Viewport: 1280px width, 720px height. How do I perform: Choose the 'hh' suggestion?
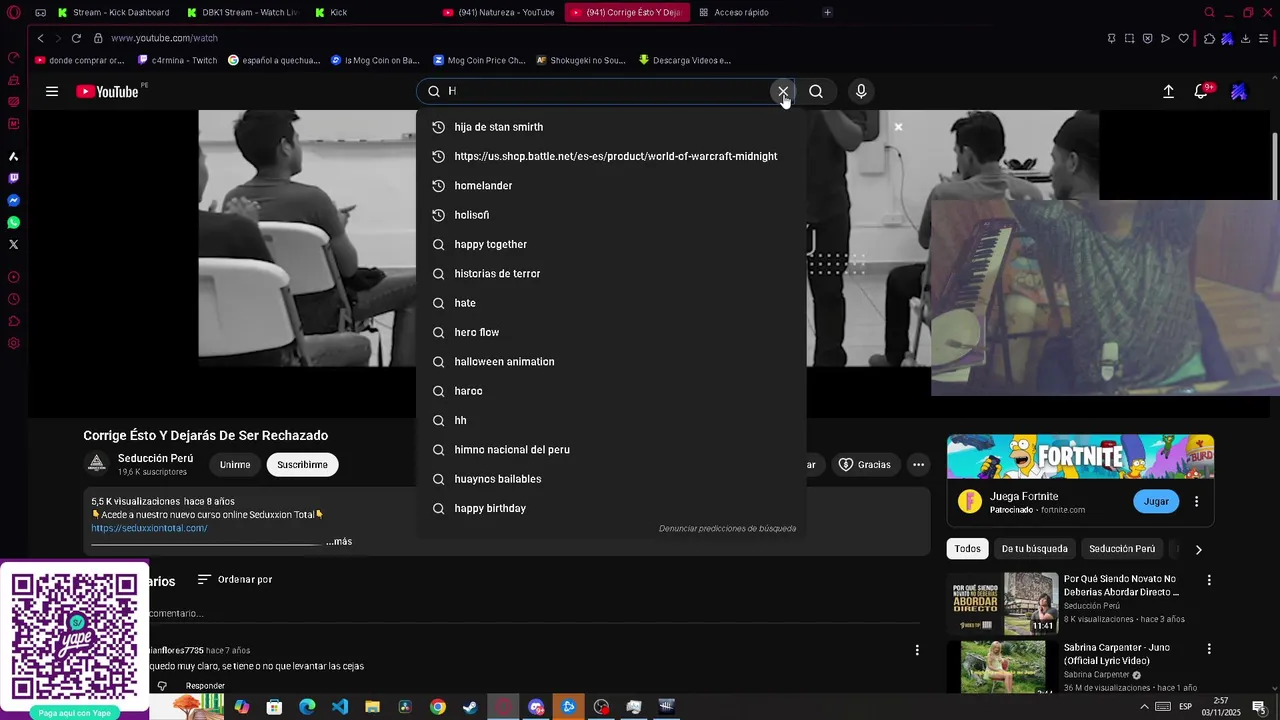click(611, 420)
